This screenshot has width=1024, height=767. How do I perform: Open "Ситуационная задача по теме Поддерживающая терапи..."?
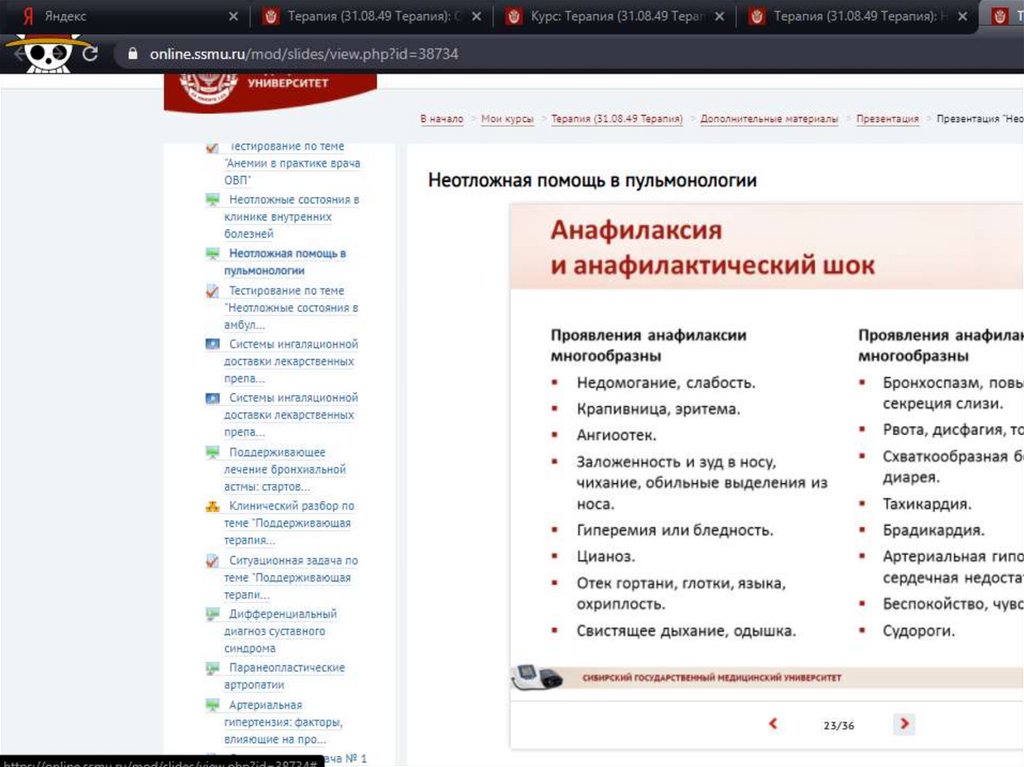pyautogui.click(x=291, y=578)
